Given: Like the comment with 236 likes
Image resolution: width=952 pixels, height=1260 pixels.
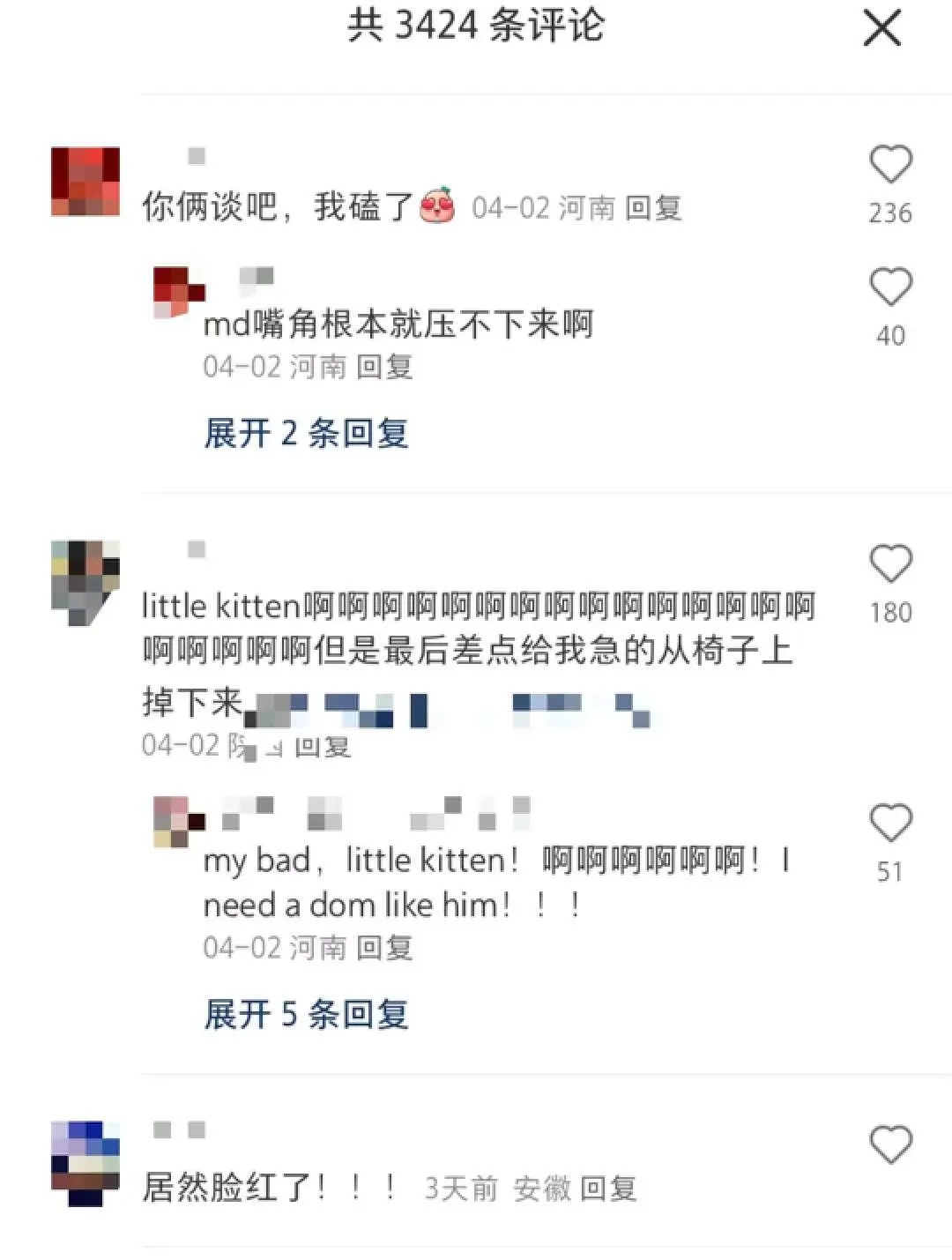Looking at the screenshot, I should [x=890, y=165].
